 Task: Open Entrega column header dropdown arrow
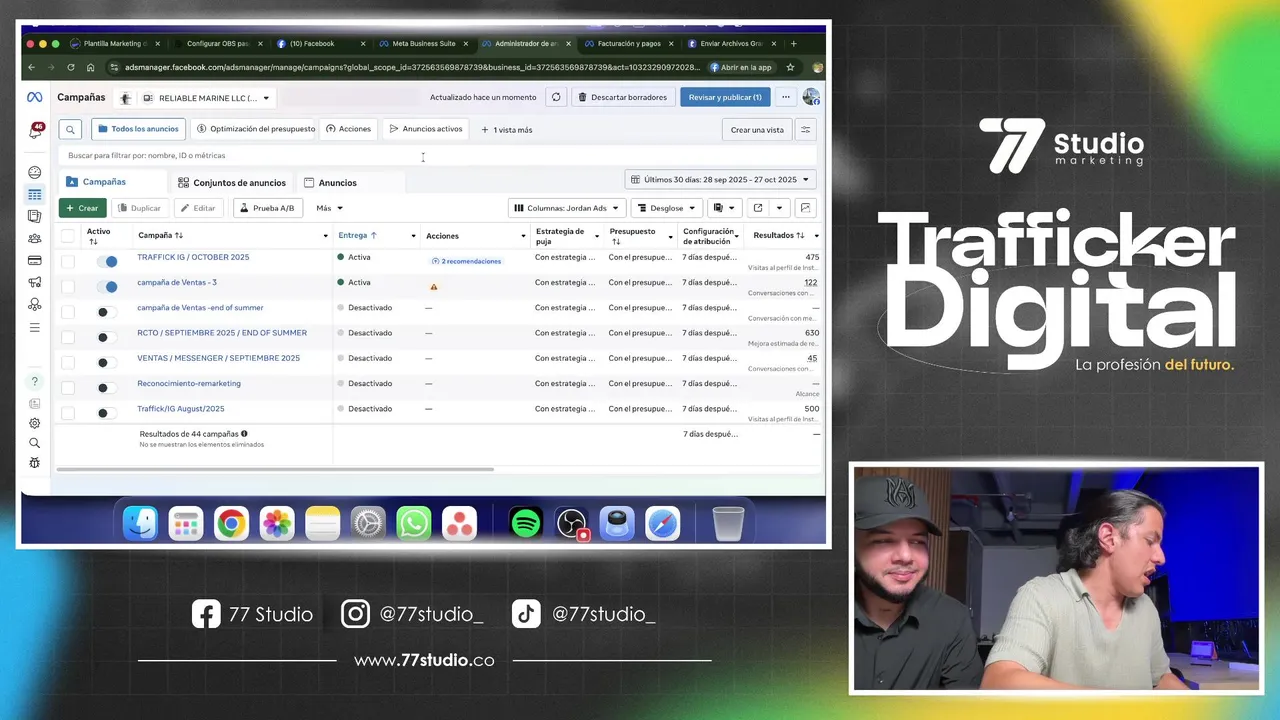click(x=413, y=236)
